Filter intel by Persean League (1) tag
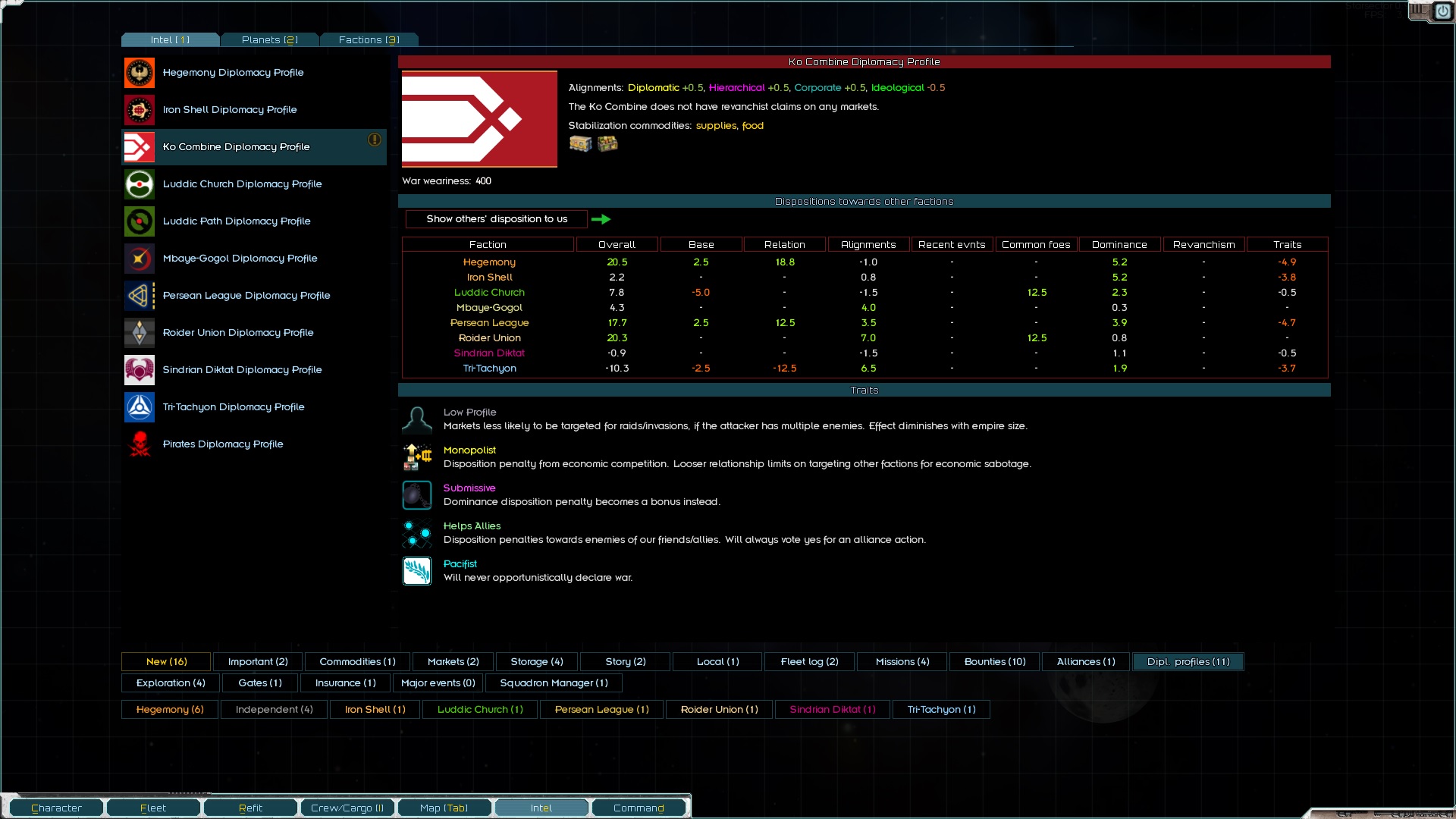This screenshot has height=819, width=1456. 601,710
